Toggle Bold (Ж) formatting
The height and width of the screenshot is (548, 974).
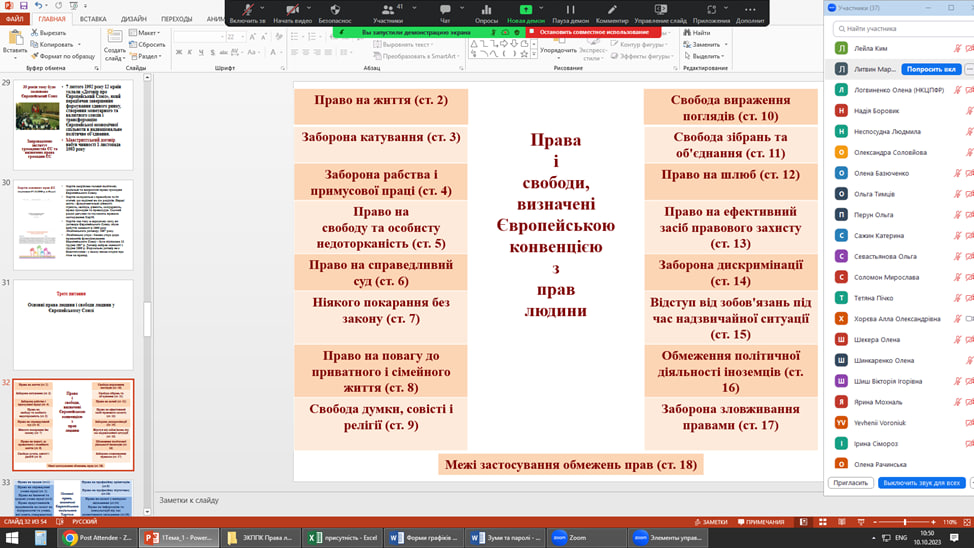coord(179,52)
